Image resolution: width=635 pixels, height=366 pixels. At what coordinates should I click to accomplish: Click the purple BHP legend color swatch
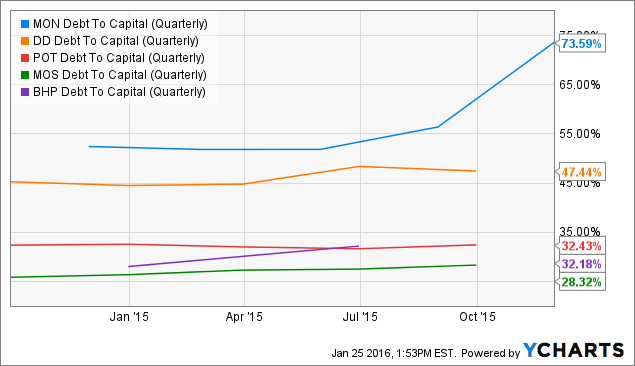pos(25,92)
